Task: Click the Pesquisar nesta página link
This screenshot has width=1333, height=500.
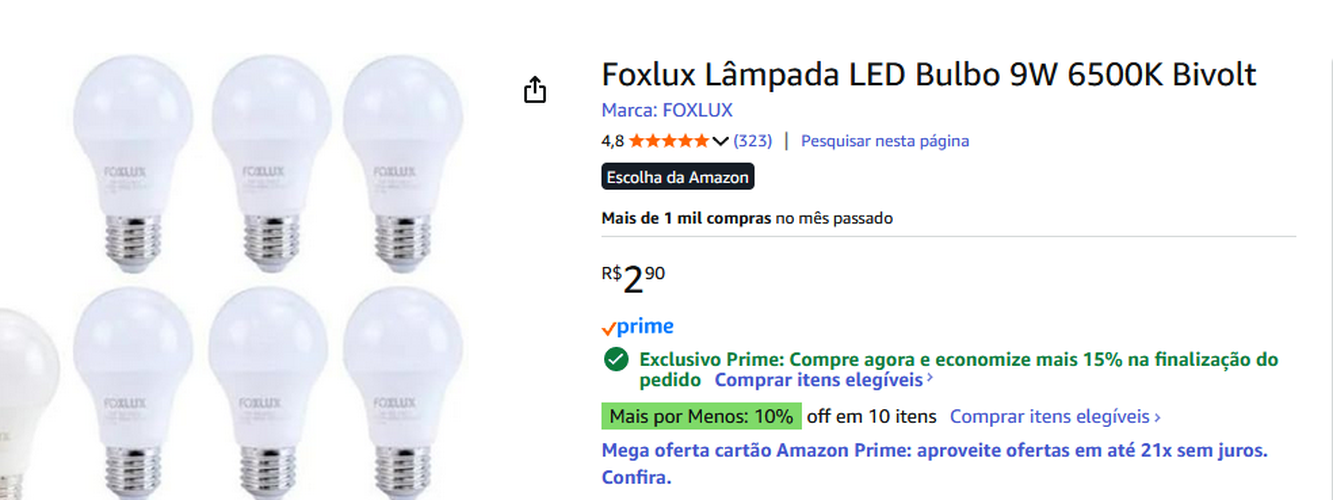Action: 884,141
